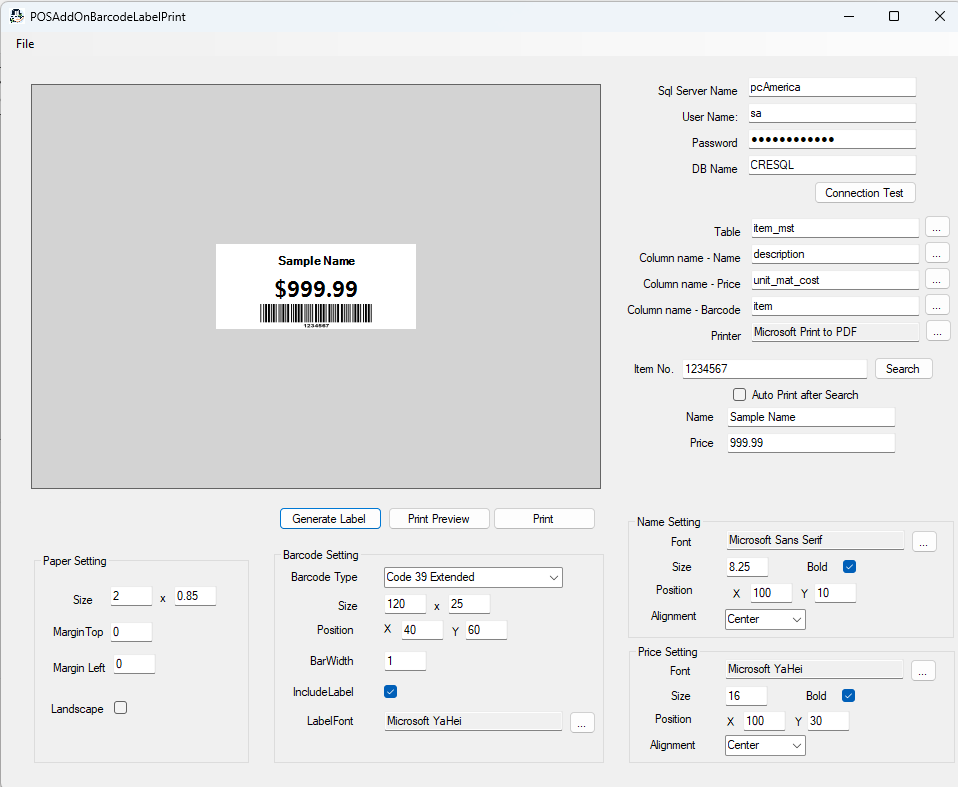Disable Bold in Name Setting
This screenshot has width=958, height=787.
pos(850,567)
